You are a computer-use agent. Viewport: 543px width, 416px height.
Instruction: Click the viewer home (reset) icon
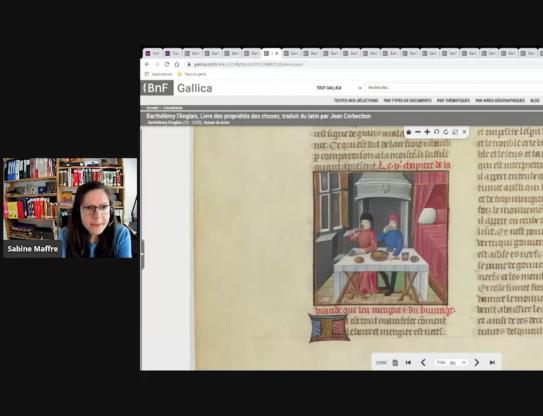point(409,132)
